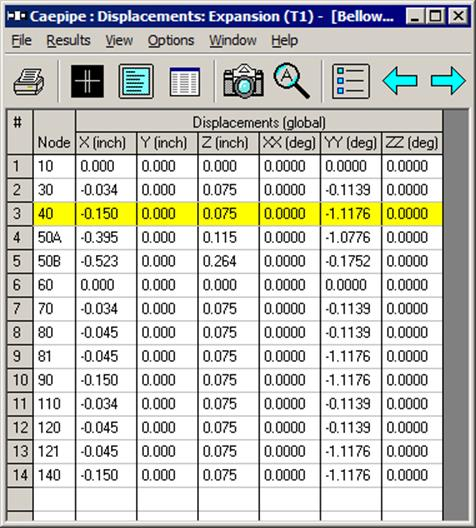Go to previous result with left arrow
This screenshot has width=476, height=528.
[x=400, y=81]
